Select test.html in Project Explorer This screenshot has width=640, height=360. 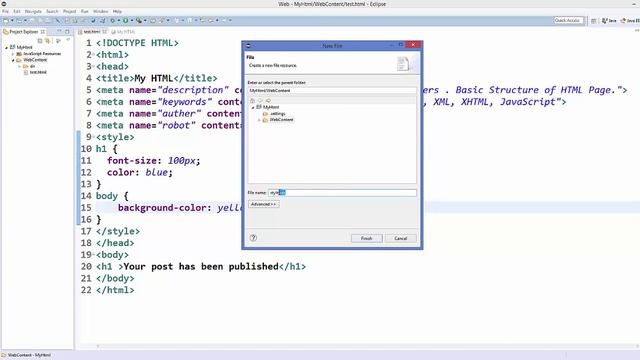point(38,72)
